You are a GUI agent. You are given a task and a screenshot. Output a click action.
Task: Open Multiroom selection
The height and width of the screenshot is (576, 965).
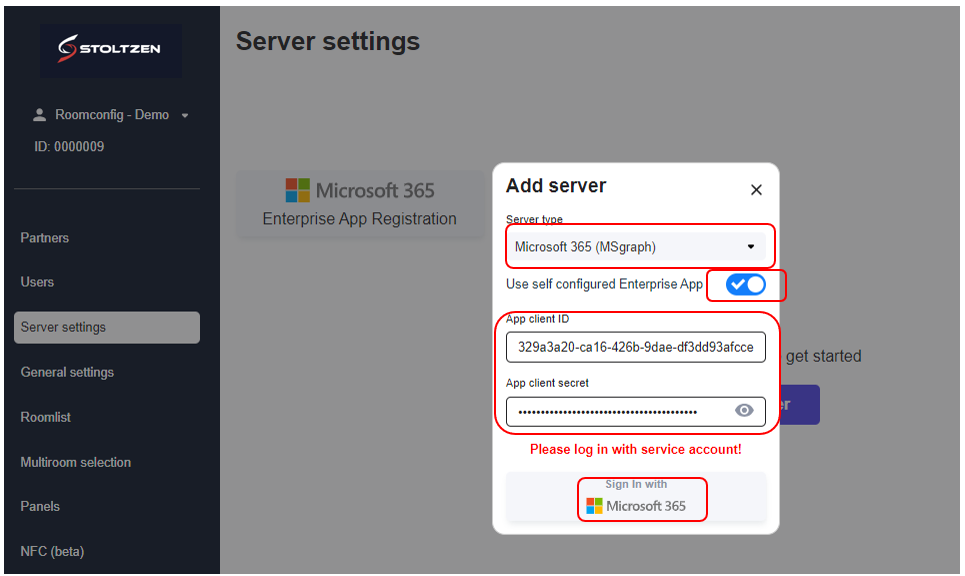76,462
